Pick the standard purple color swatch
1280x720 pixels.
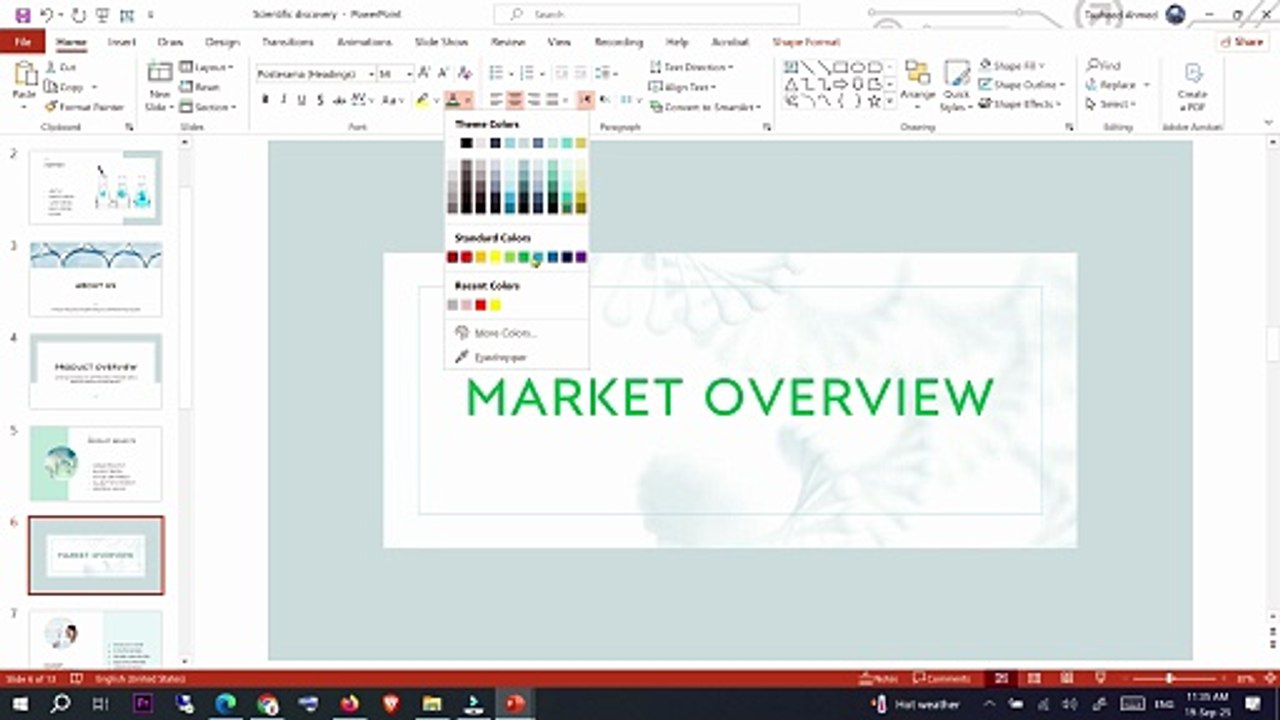[581, 257]
